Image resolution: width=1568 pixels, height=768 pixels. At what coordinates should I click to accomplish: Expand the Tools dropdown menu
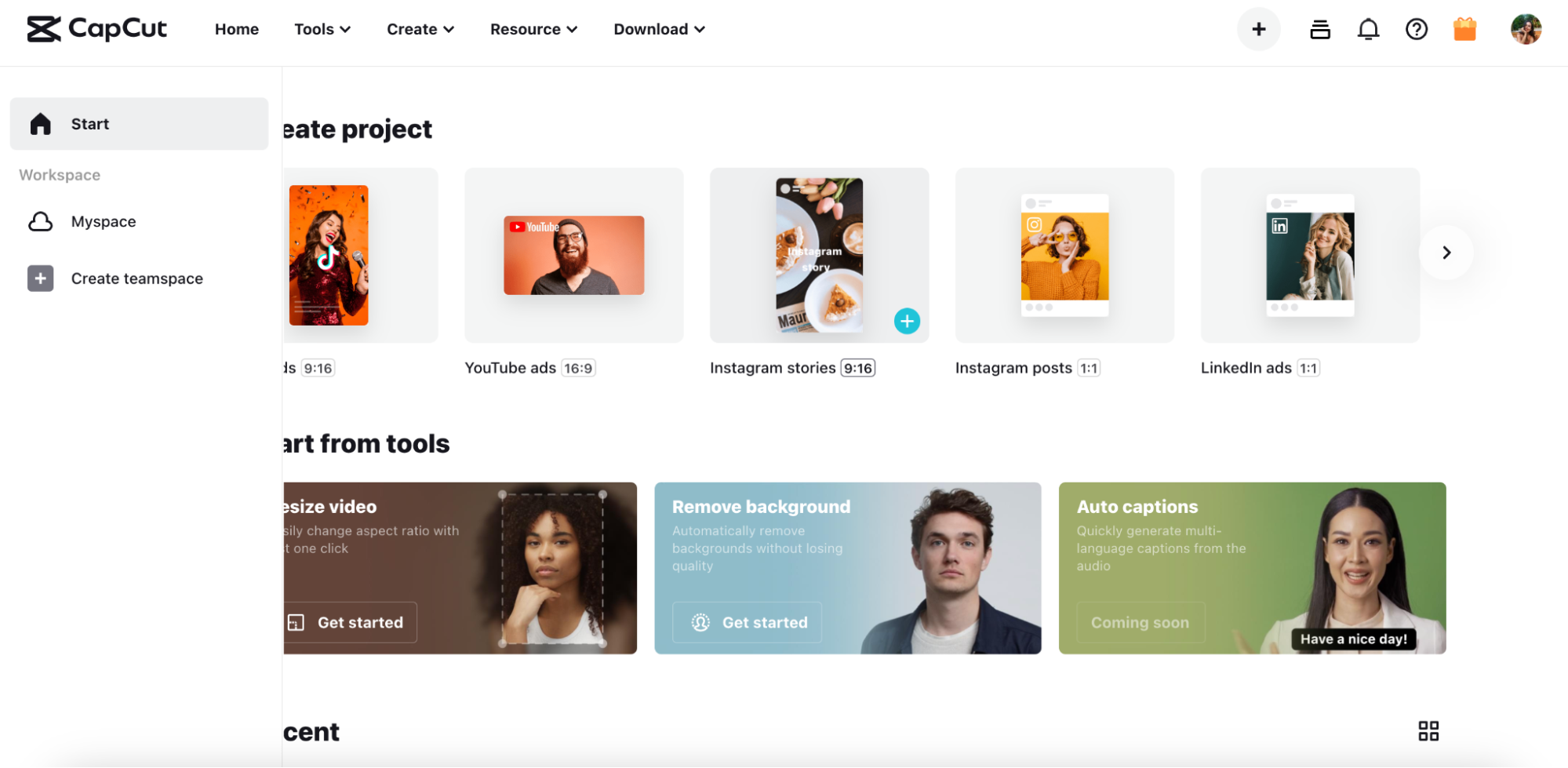tap(322, 29)
